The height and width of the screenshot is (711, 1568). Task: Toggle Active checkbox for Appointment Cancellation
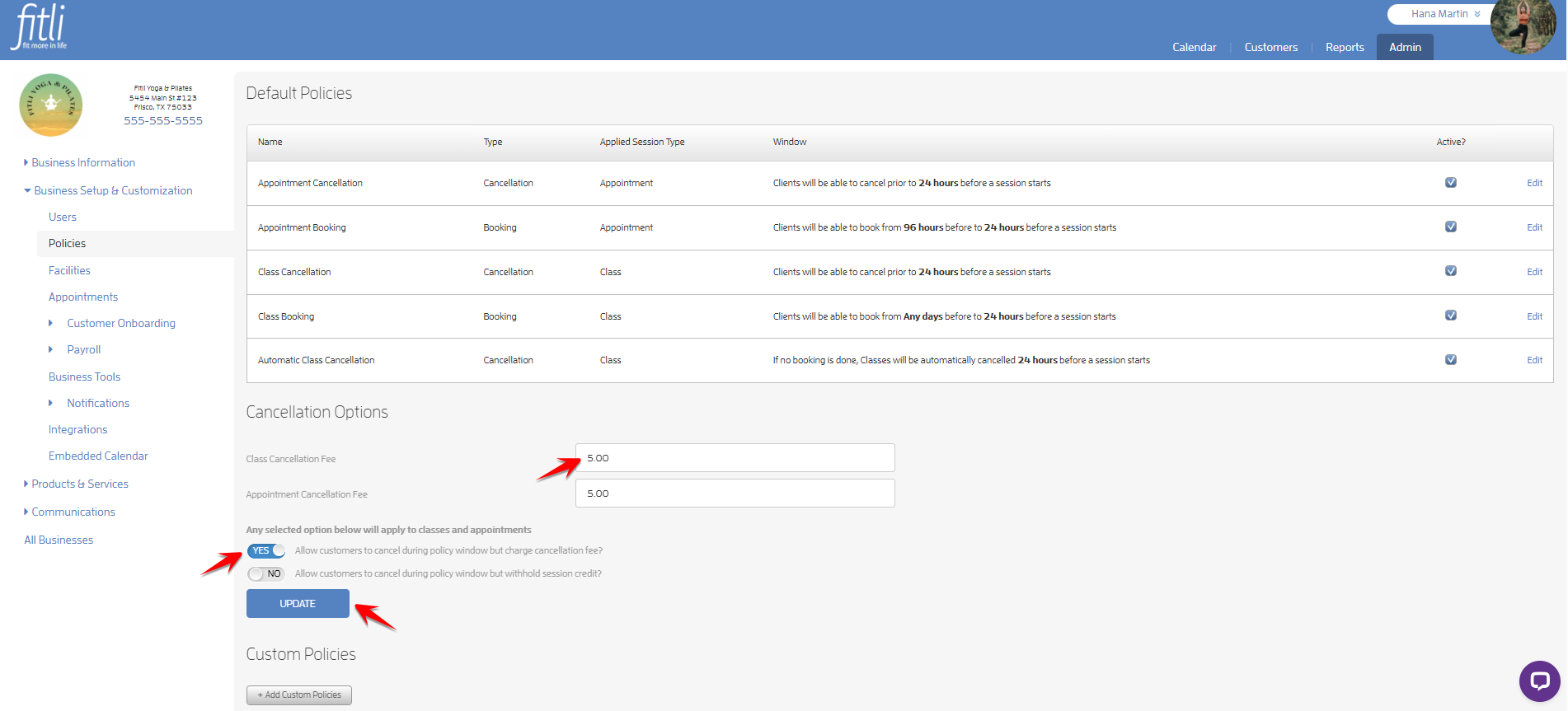point(1450,182)
